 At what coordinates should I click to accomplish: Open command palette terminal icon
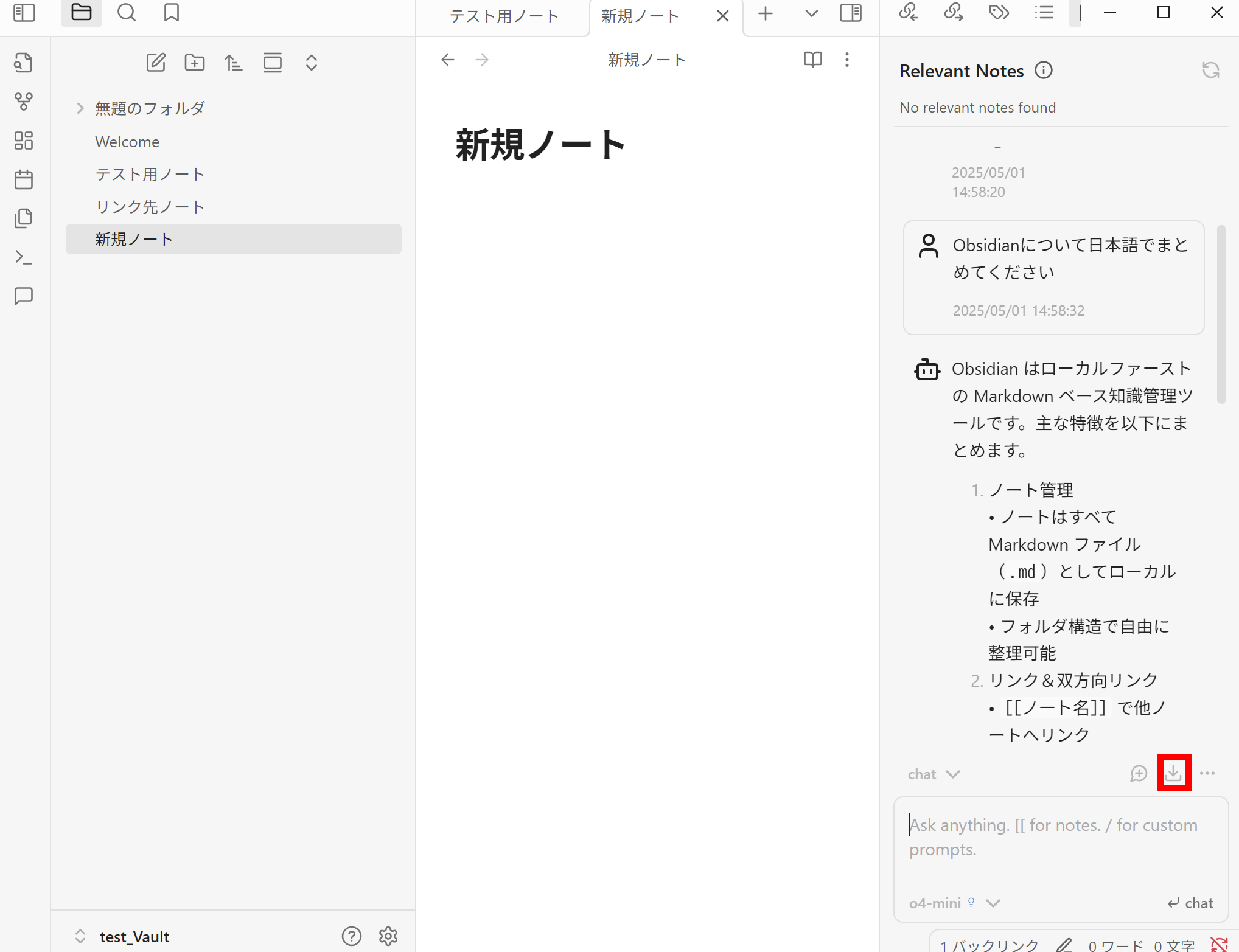(x=24, y=257)
